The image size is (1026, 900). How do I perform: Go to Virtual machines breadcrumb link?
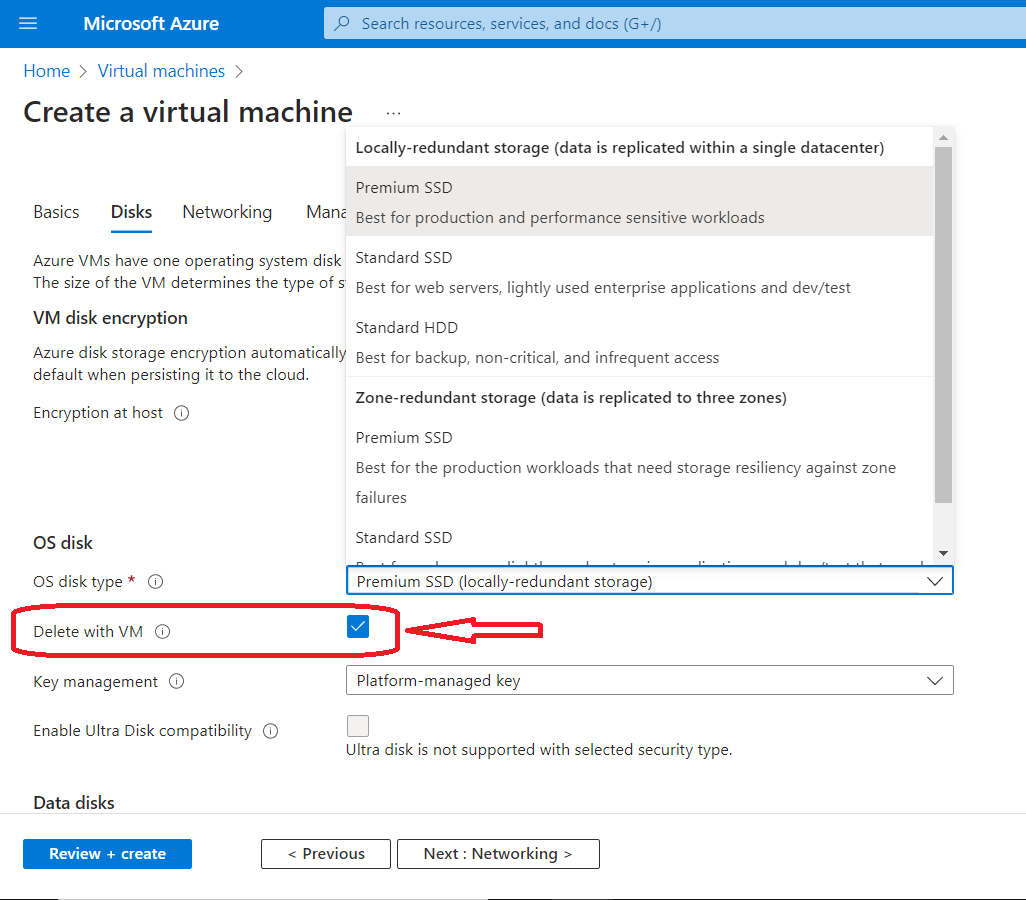(161, 71)
